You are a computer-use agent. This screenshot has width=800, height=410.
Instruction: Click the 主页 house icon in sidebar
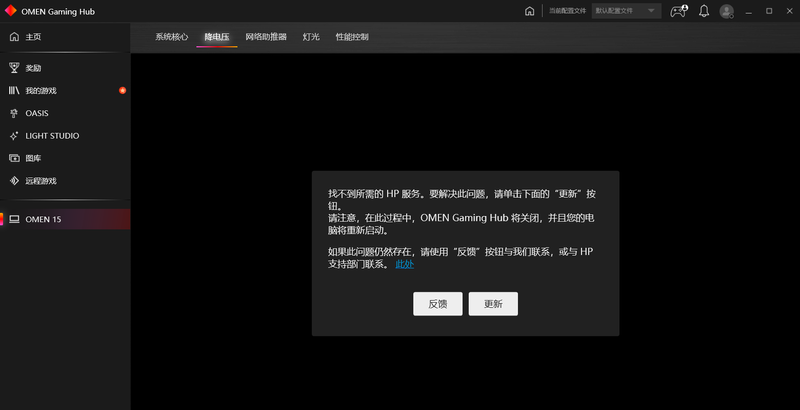click(x=14, y=37)
